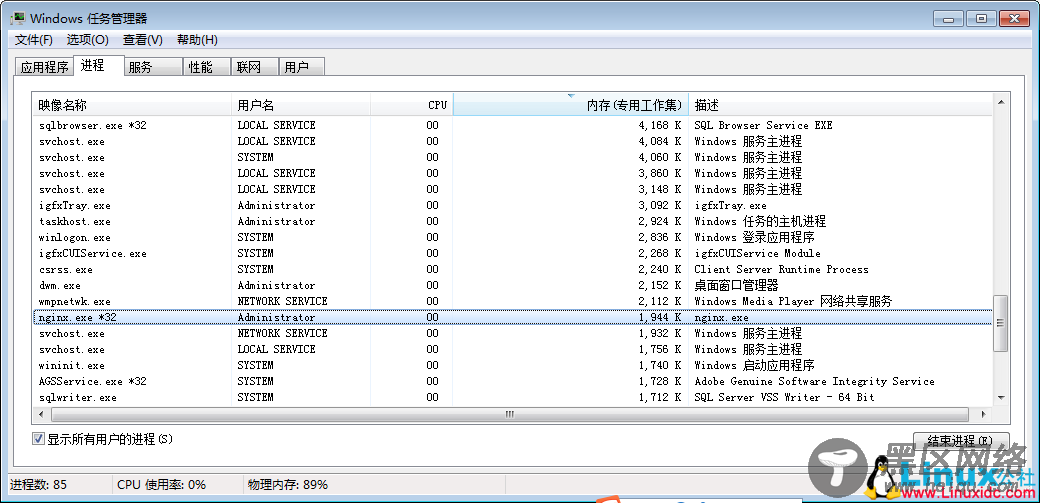Screen dimensions: 1040x503
Task: Click Windows Media Player 网络共享服务 description
Action: (x=793, y=301)
